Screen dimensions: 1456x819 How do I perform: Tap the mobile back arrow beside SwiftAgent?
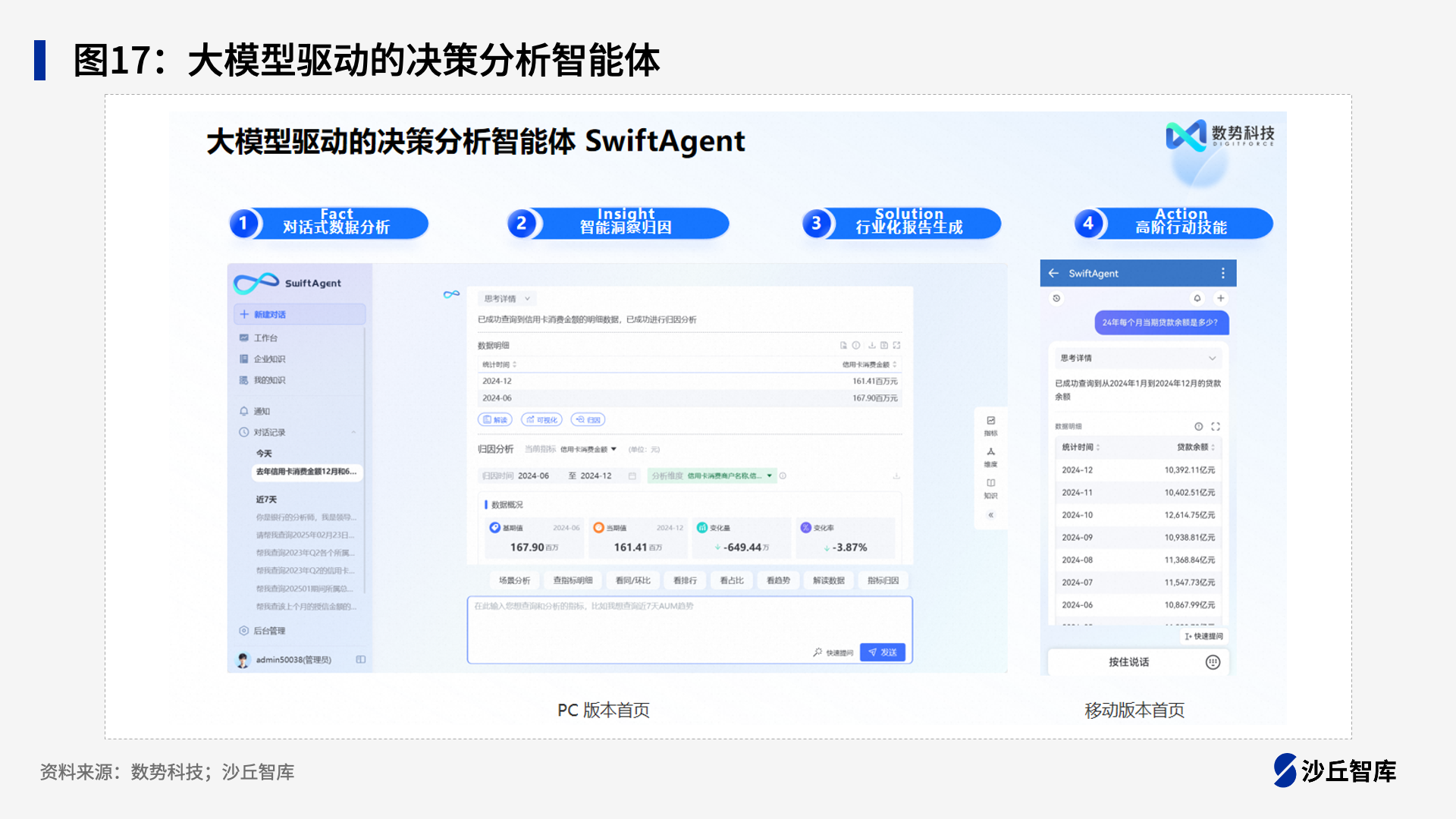(1053, 273)
